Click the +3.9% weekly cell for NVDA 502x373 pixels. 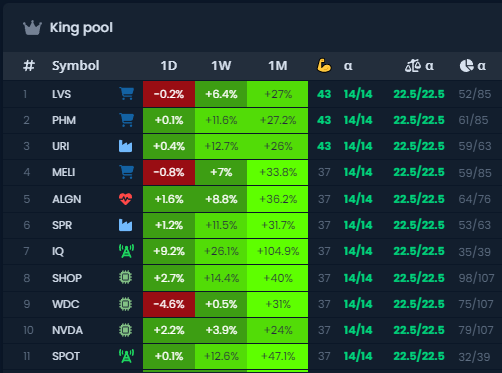click(221, 330)
